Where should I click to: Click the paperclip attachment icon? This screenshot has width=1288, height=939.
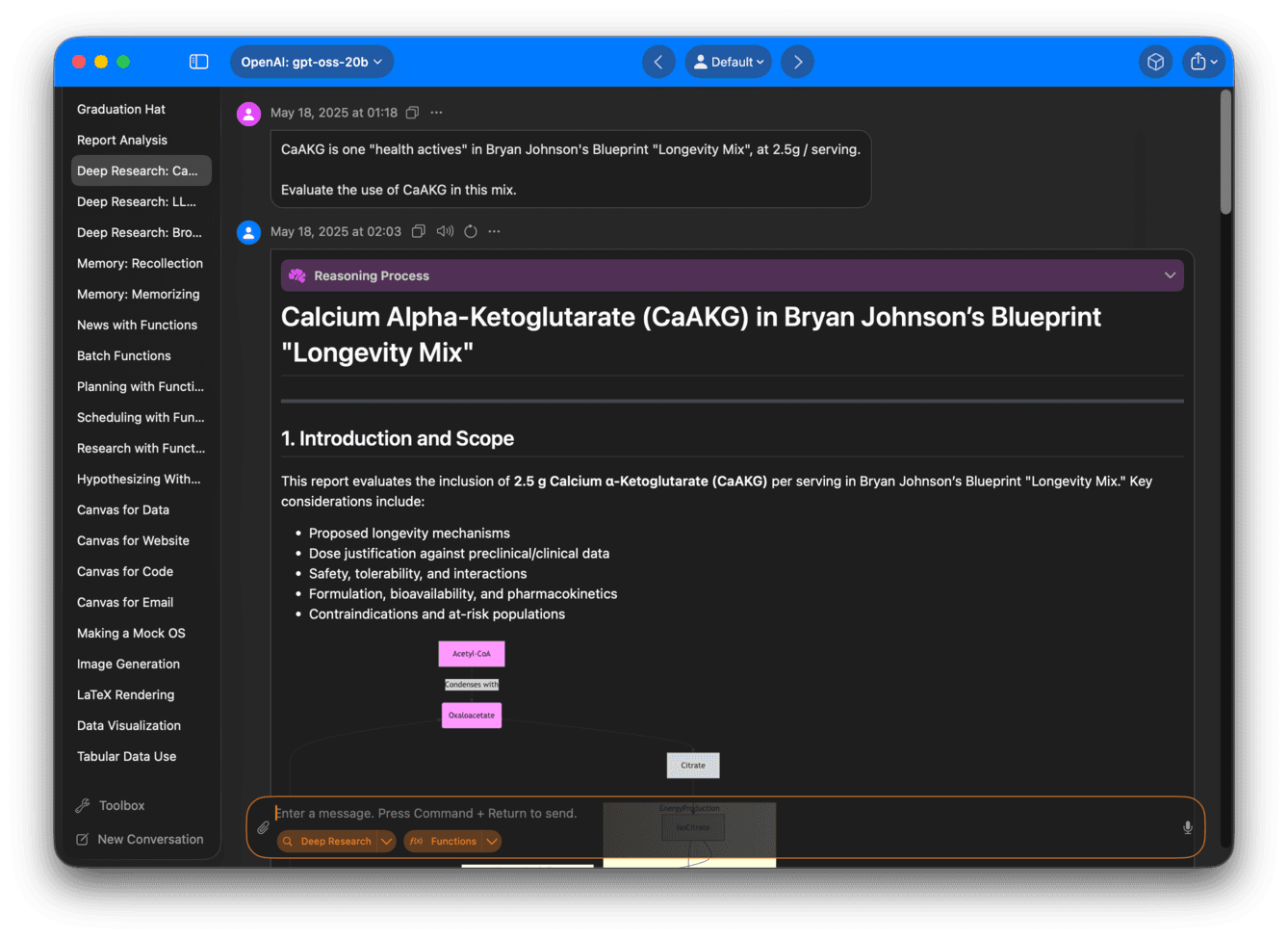263,827
